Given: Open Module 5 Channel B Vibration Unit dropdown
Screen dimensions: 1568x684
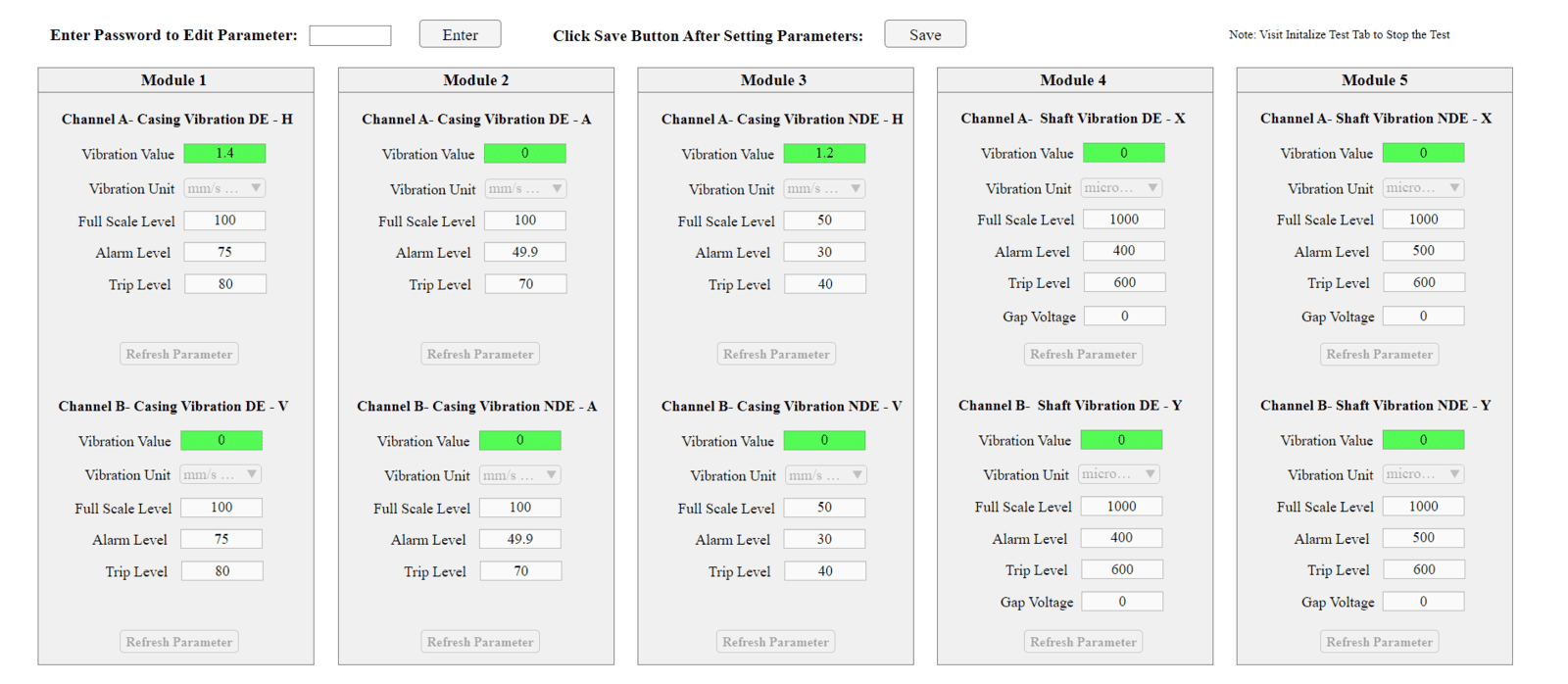Looking at the screenshot, I should click(x=1423, y=474).
